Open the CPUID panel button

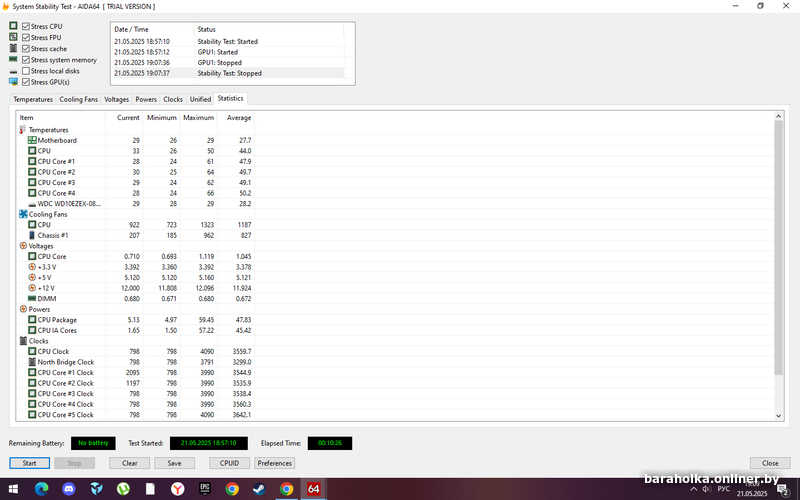tap(229, 463)
